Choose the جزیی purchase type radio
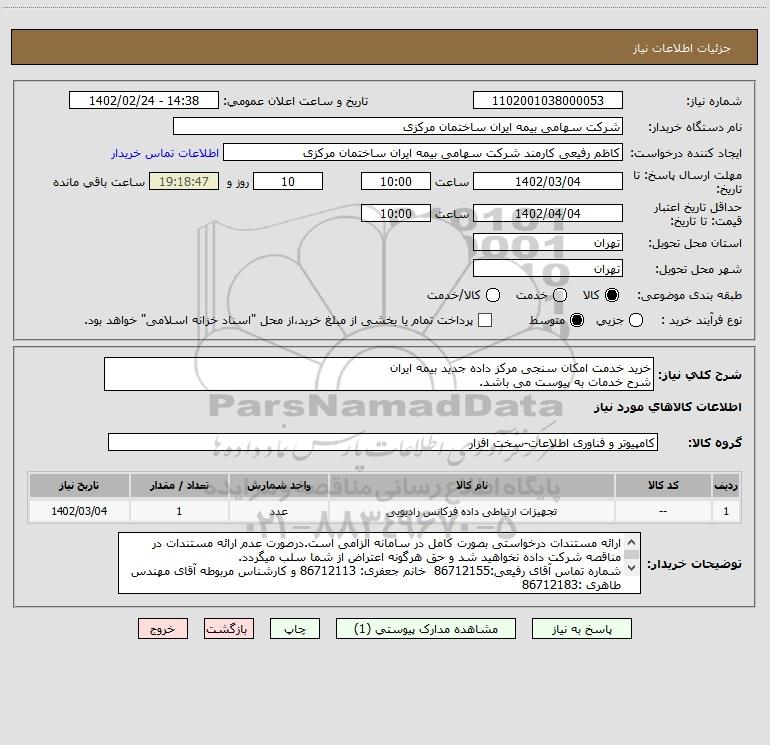Image resolution: width=770 pixels, height=745 pixels. pyautogui.click(x=636, y=320)
